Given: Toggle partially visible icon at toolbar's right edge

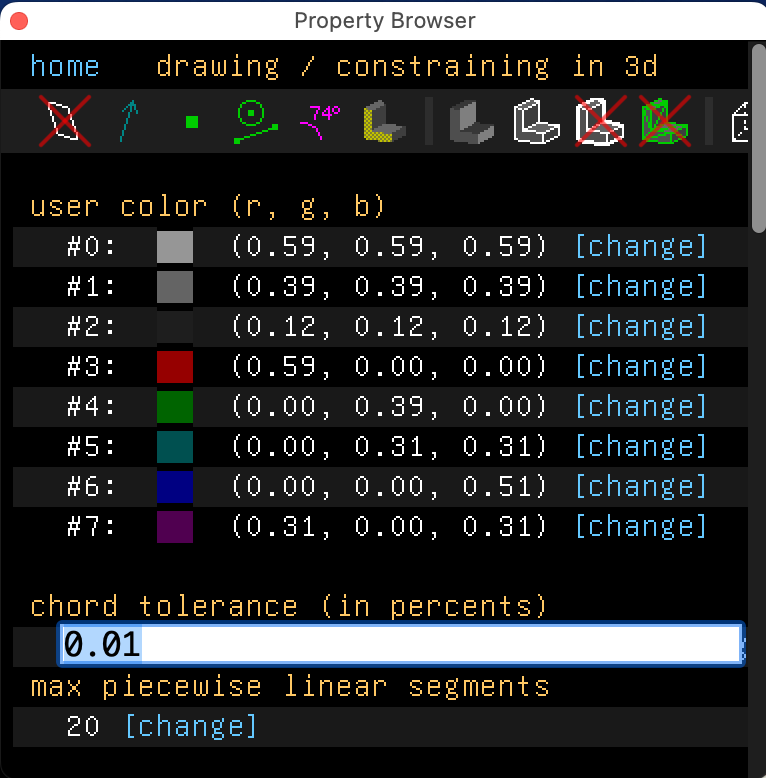Looking at the screenshot, I should coord(740,121).
